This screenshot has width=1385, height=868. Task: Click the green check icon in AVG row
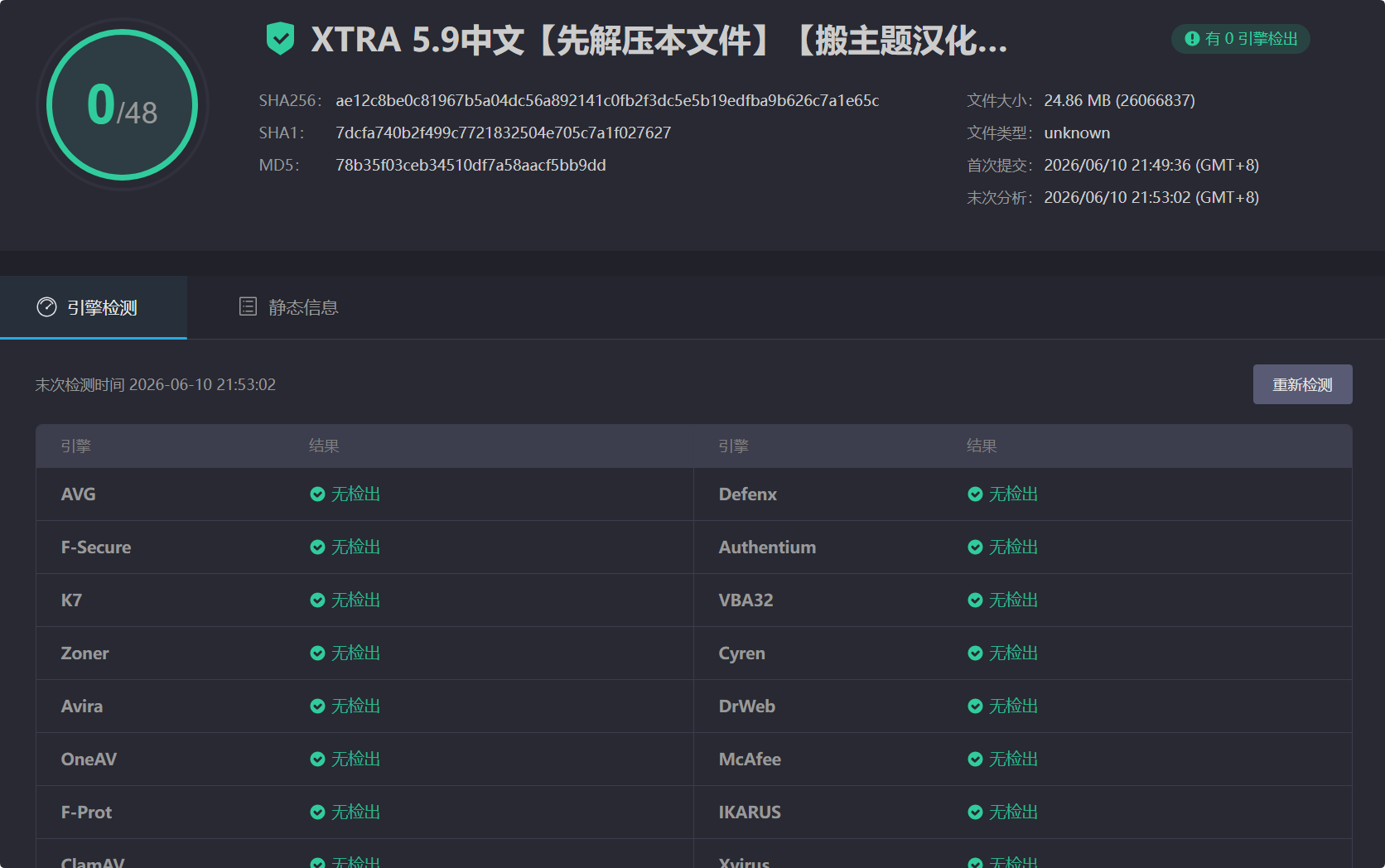[x=317, y=494]
